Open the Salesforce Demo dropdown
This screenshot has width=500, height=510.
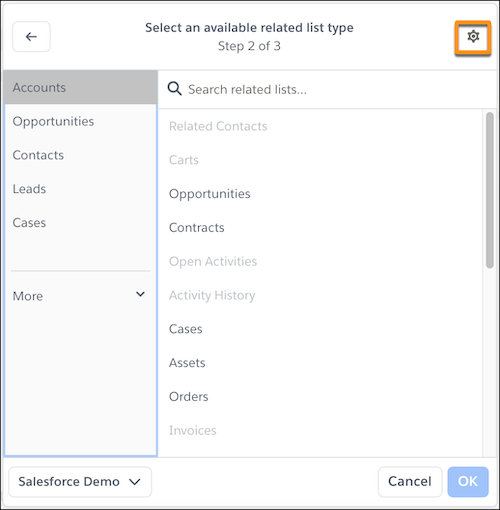80,482
